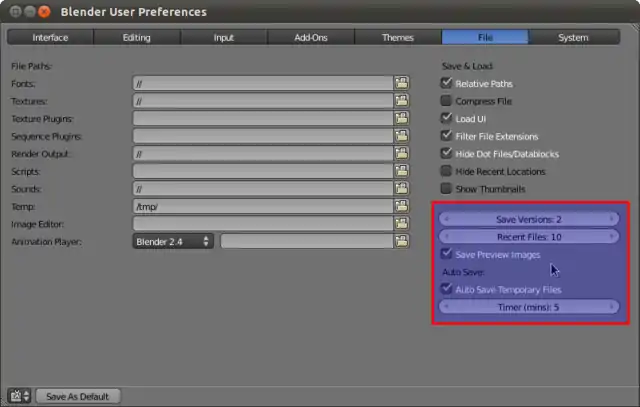Click the Save As Default button
The height and width of the screenshot is (407, 640).
(x=78, y=396)
